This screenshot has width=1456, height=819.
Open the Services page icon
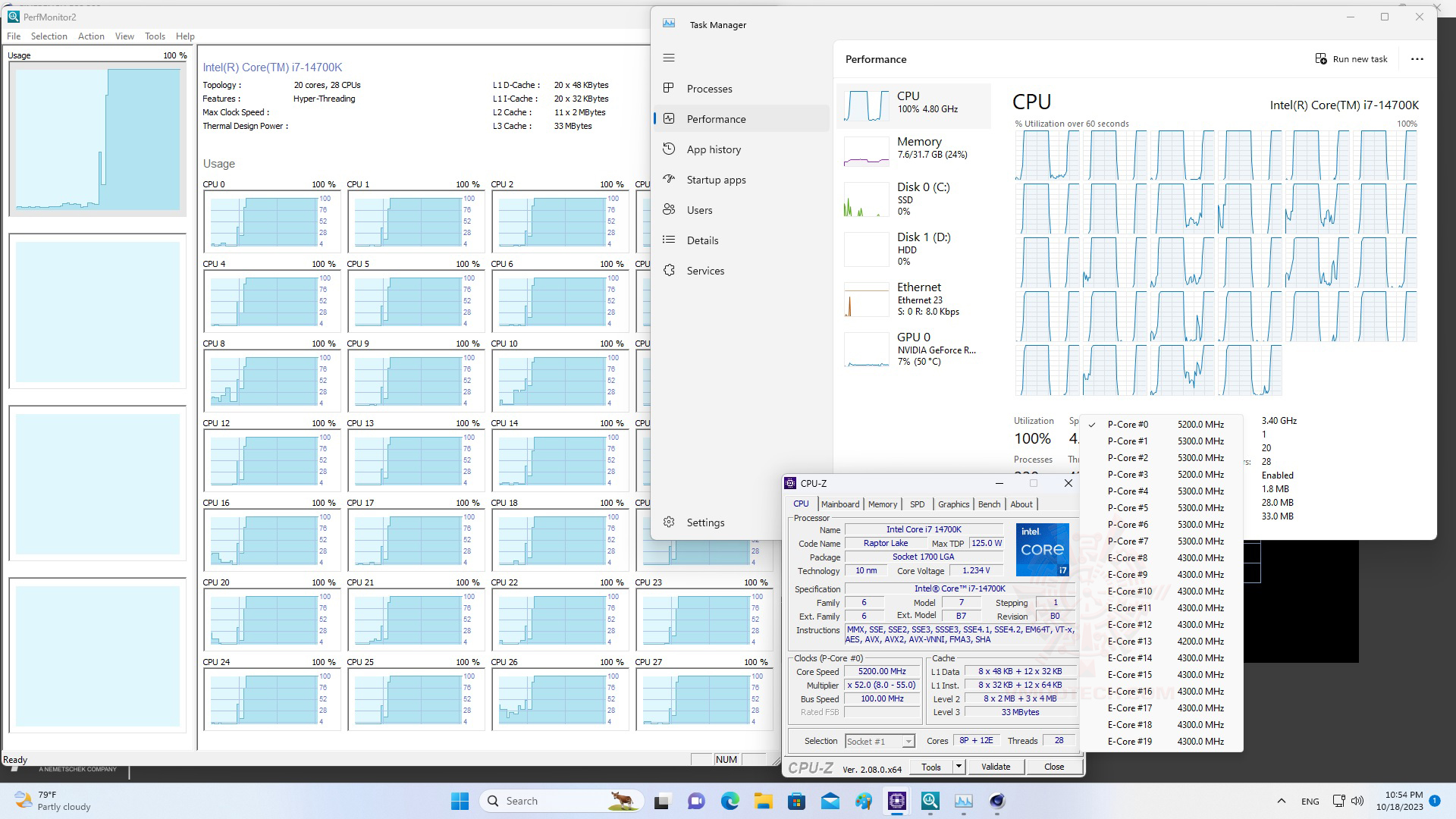[669, 271]
